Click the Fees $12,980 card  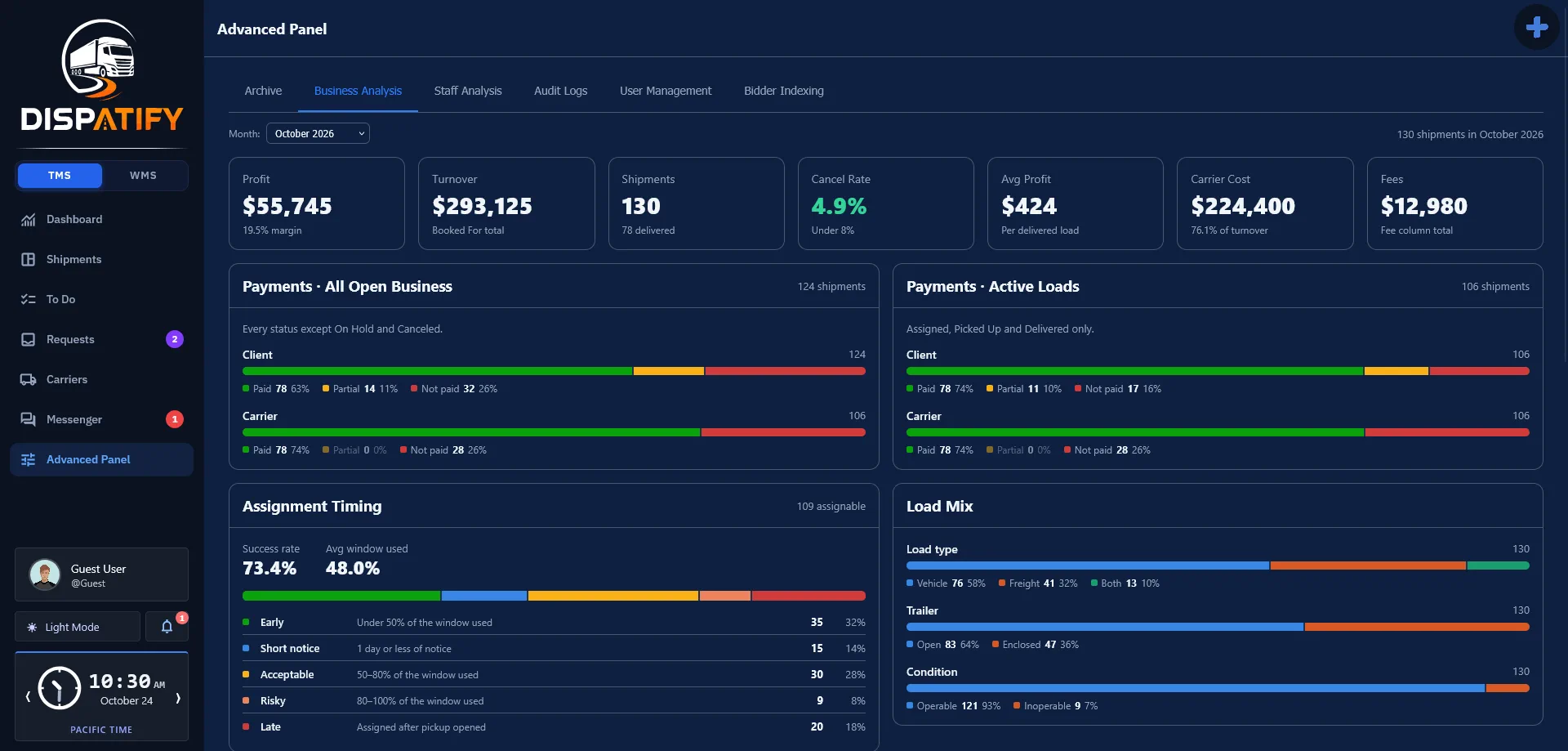point(1454,203)
